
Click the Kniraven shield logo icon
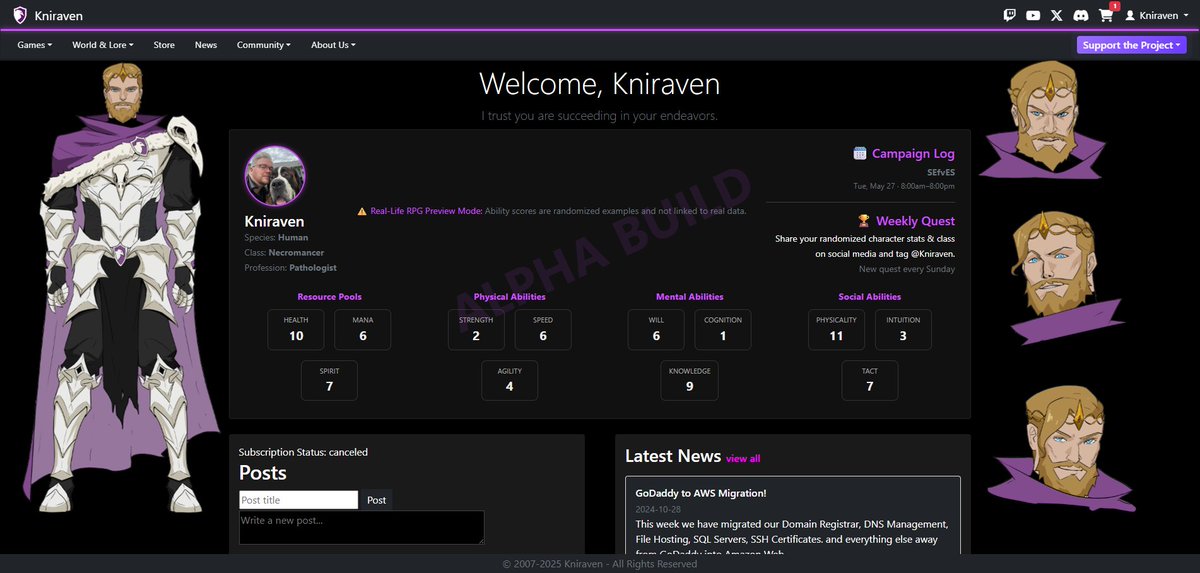click(19, 15)
